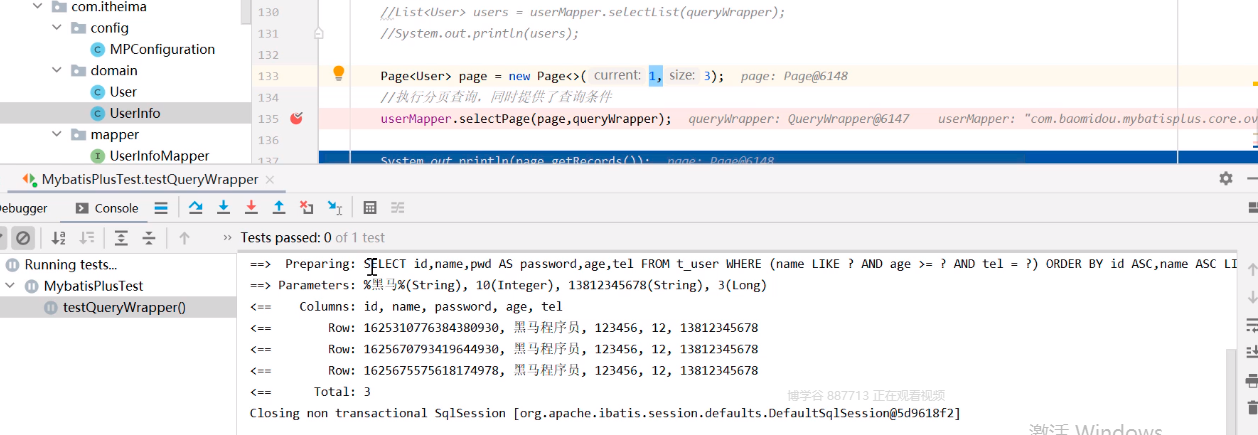Click gutter line number 133
Viewport: 1258px width, 435px height.
click(267, 76)
